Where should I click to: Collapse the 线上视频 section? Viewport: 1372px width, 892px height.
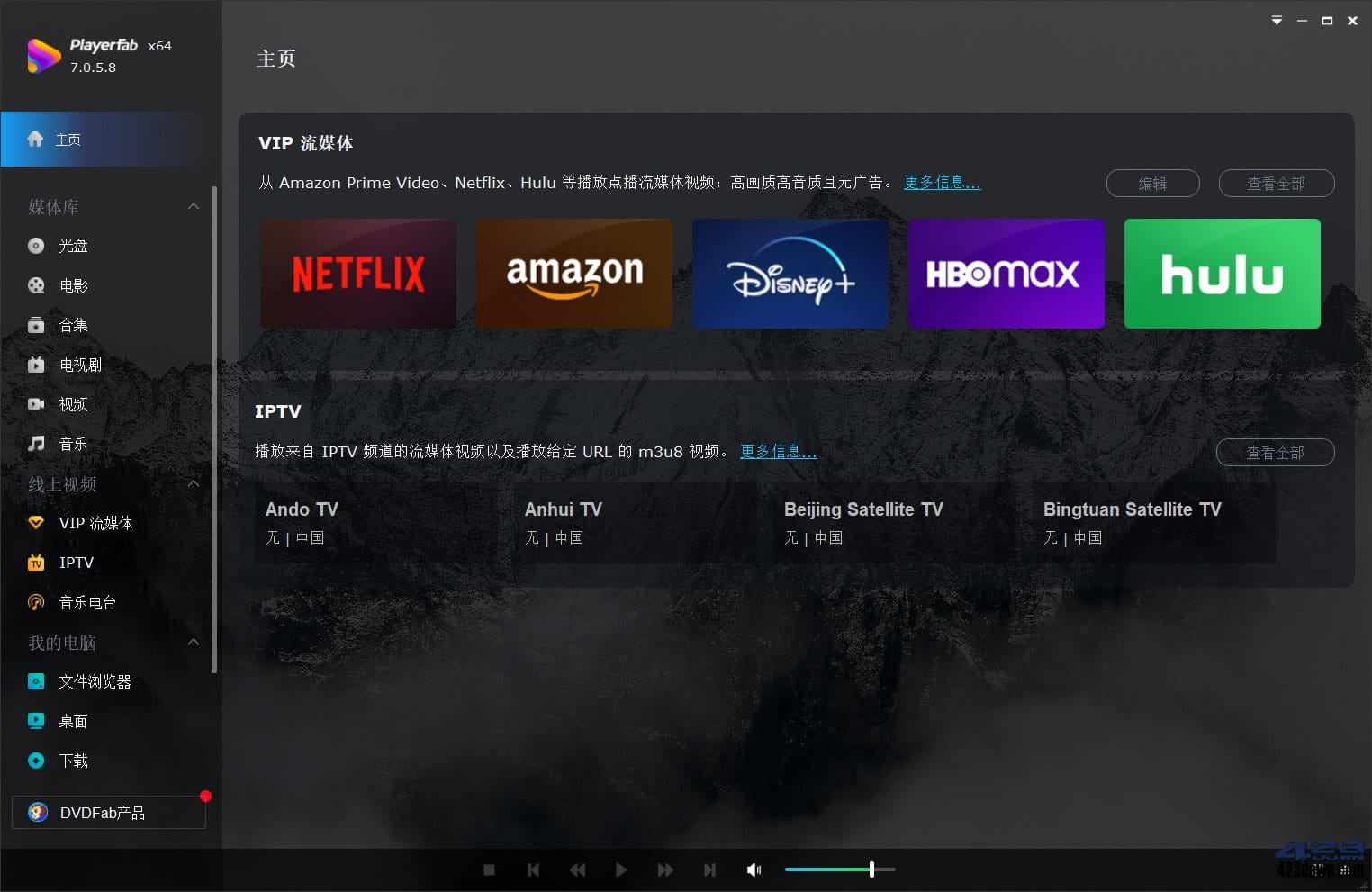coord(194,483)
